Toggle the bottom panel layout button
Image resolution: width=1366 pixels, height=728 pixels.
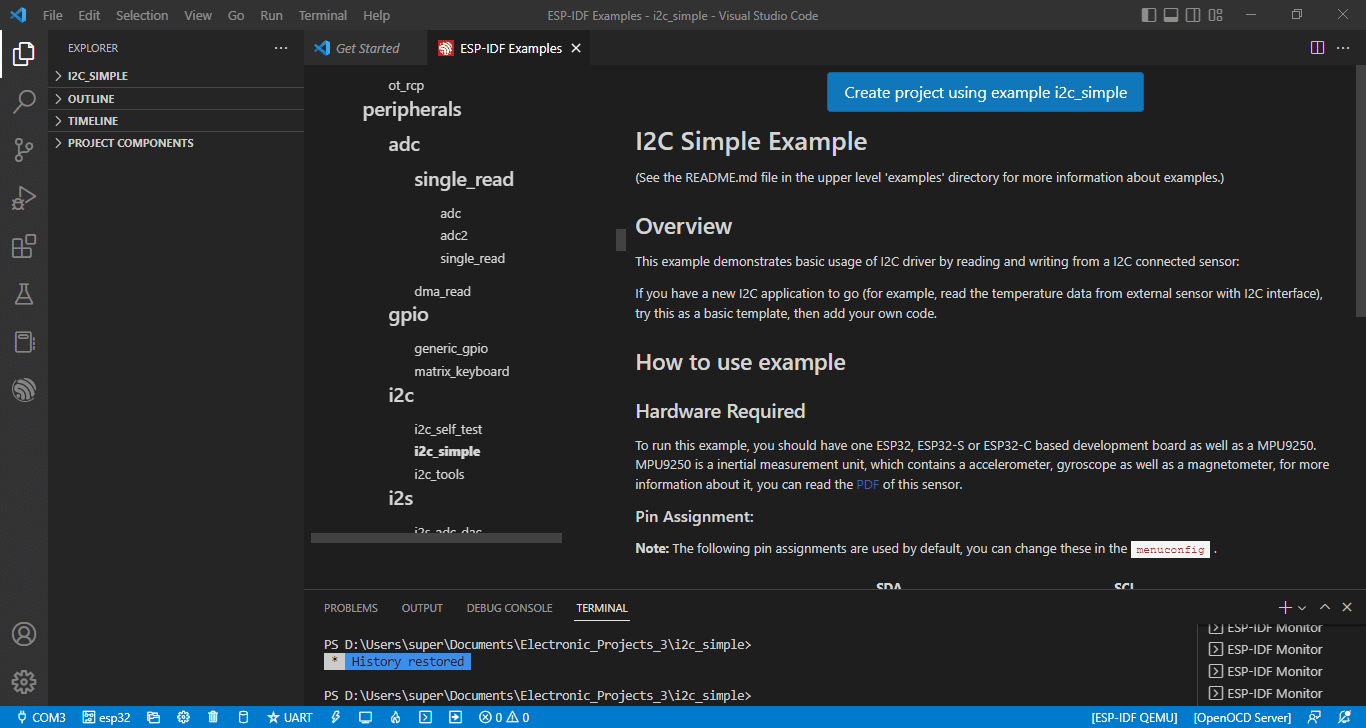pyautogui.click(x=1171, y=15)
